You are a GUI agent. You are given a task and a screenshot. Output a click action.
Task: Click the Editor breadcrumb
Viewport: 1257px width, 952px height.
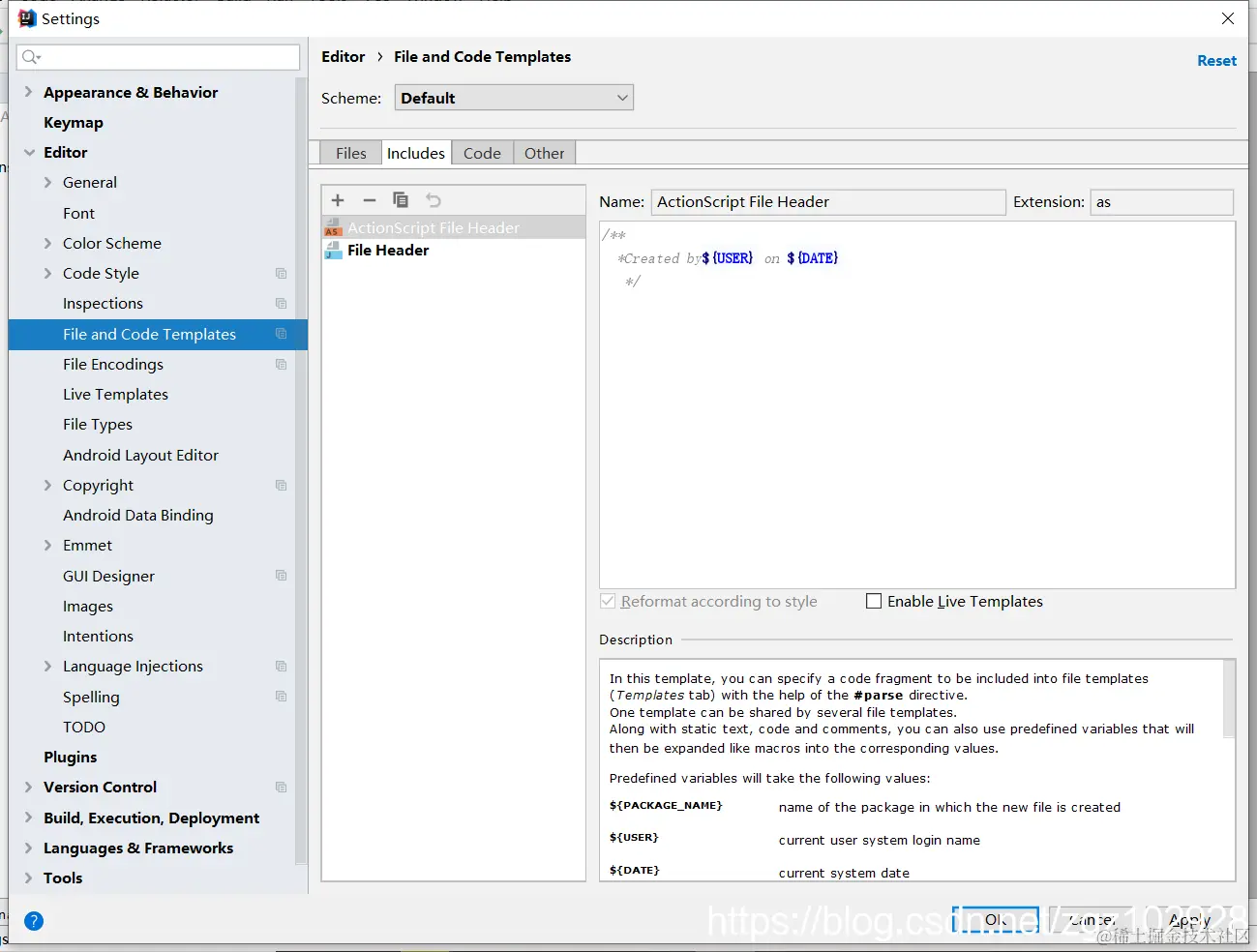coord(344,57)
